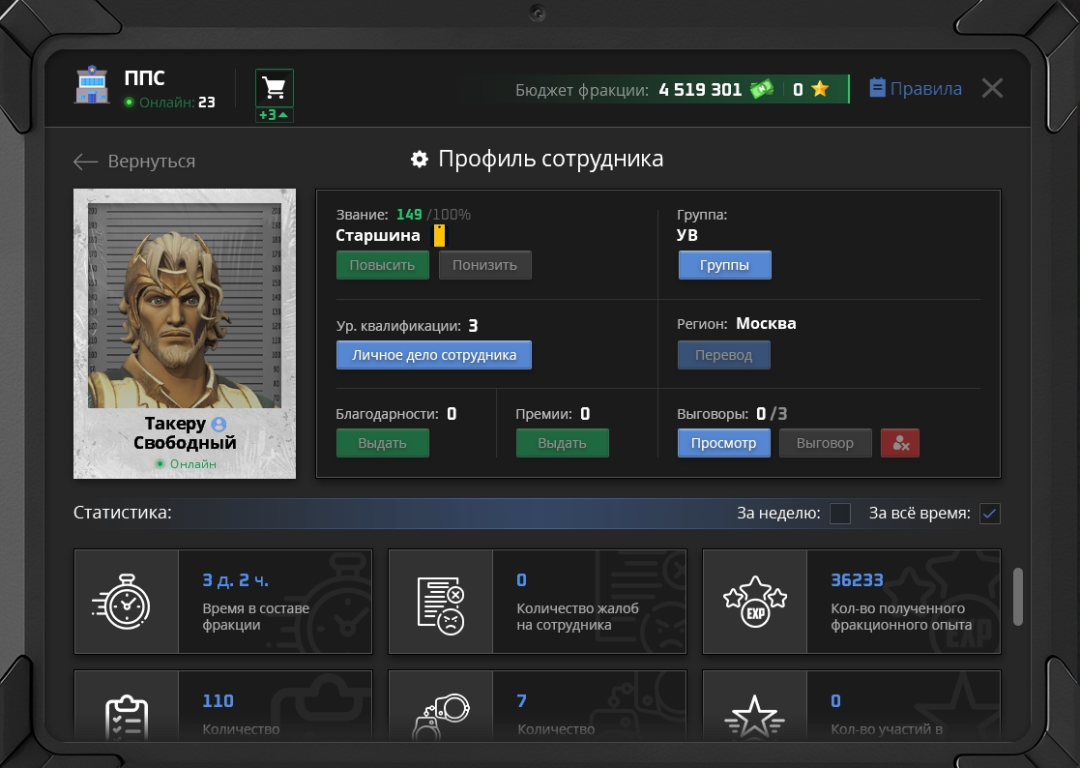1080x768 pixels.
Task: Close the faction tablet window
Action: (x=992, y=88)
